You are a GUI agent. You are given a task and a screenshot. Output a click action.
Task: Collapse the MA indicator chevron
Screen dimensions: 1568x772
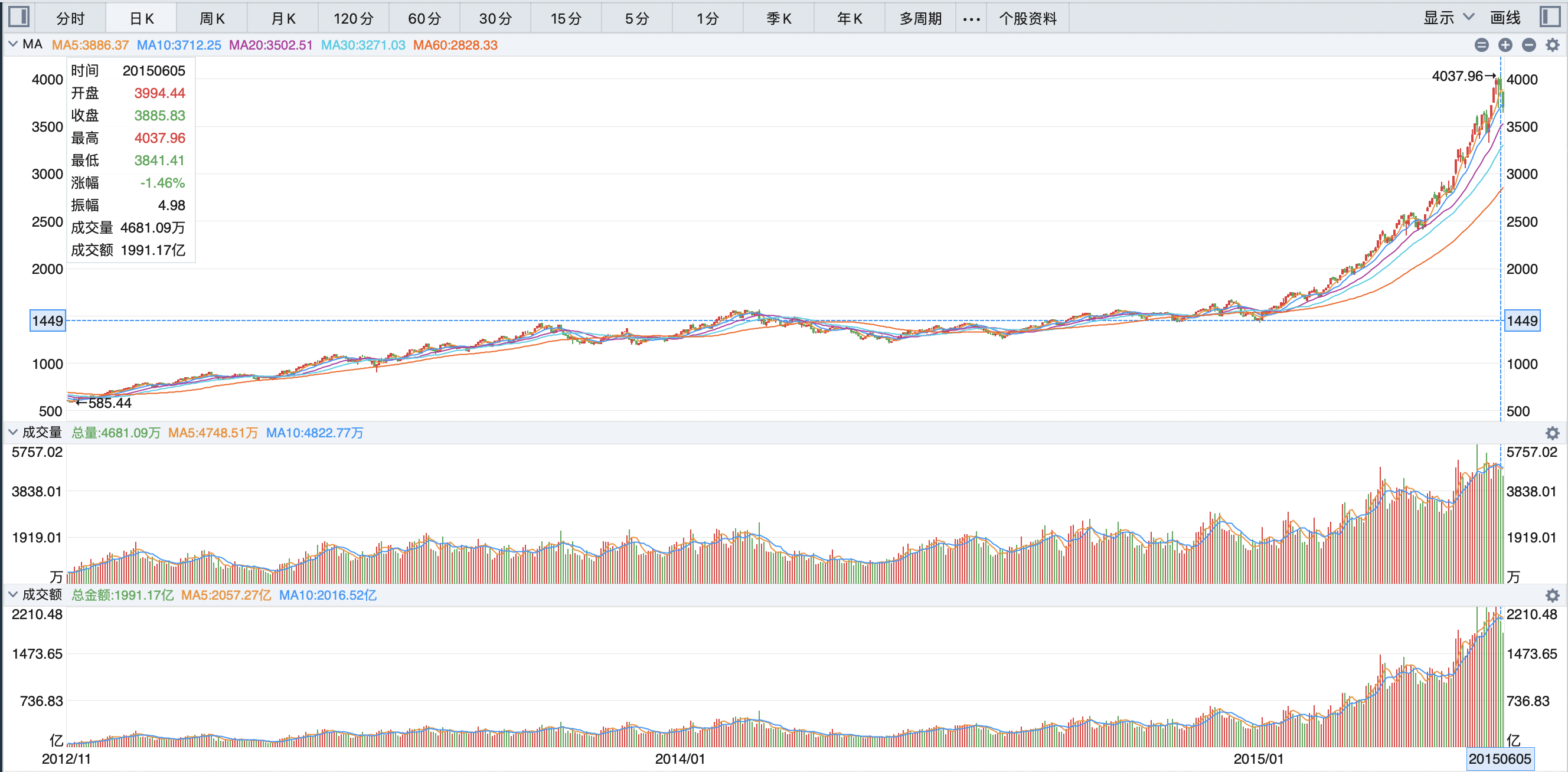pos(13,44)
